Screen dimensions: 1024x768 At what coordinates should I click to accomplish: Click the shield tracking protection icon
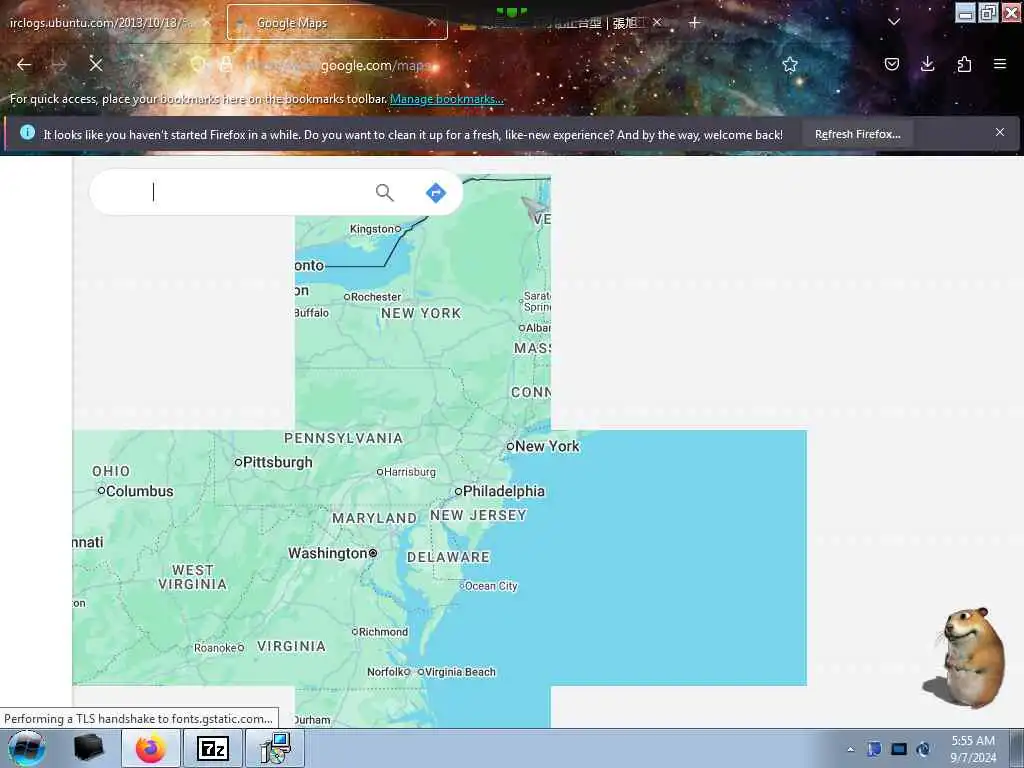(198, 64)
